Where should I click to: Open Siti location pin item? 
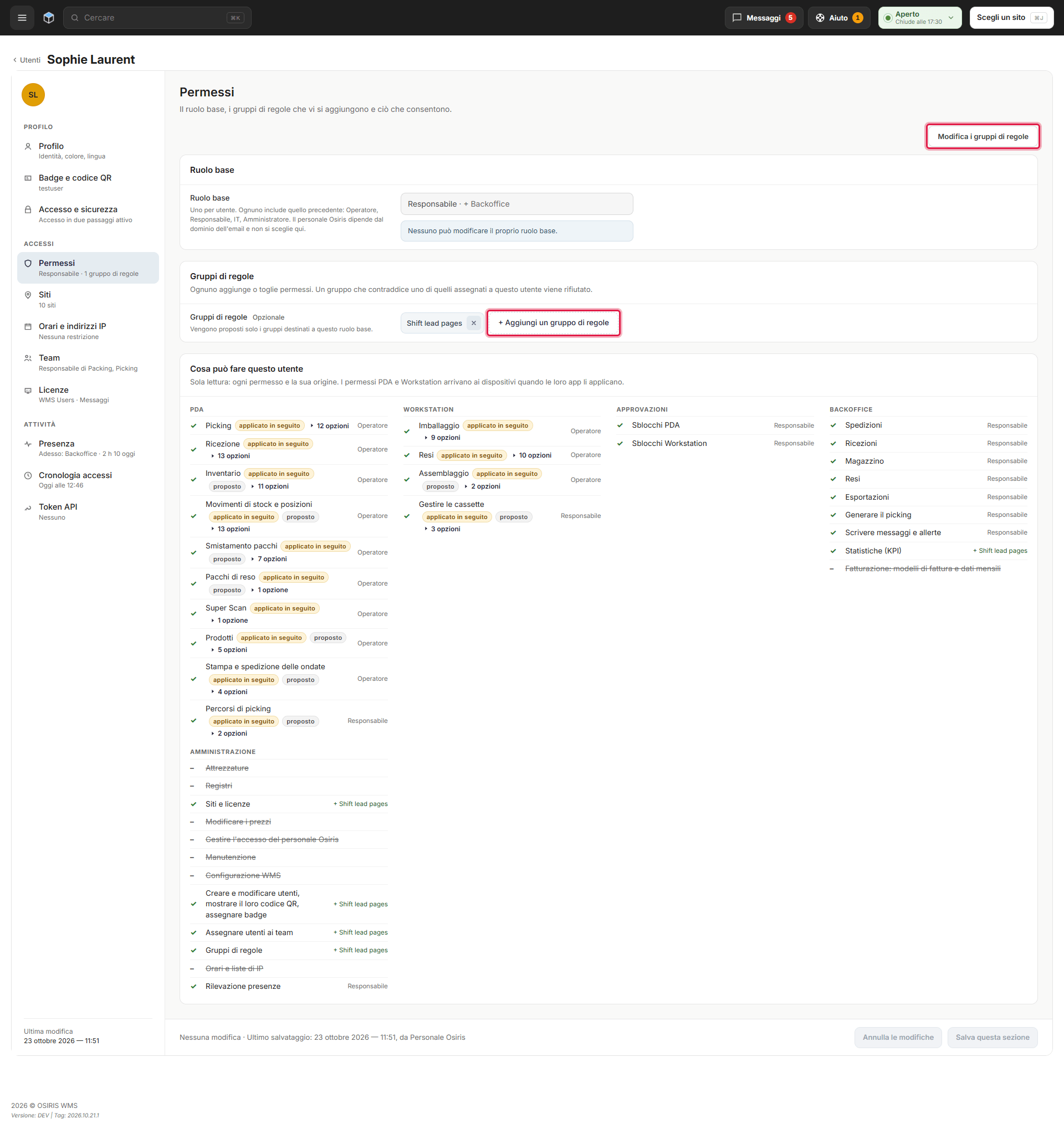tap(88, 300)
